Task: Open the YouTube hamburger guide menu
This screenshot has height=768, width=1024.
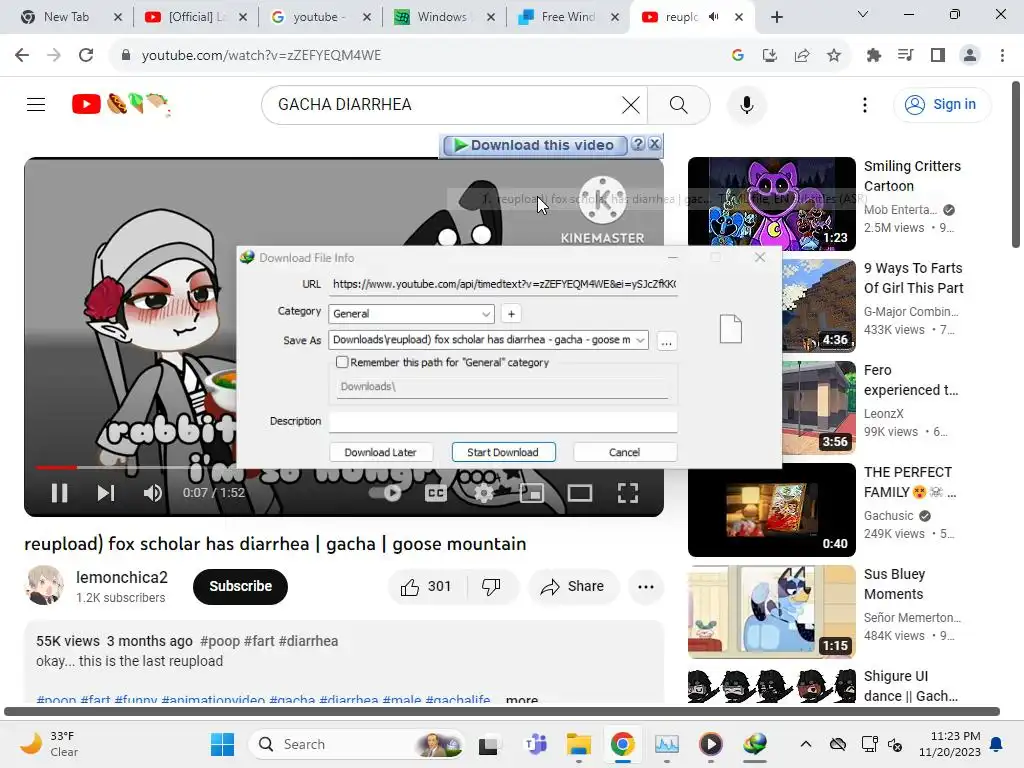Action: pyautogui.click(x=36, y=104)
